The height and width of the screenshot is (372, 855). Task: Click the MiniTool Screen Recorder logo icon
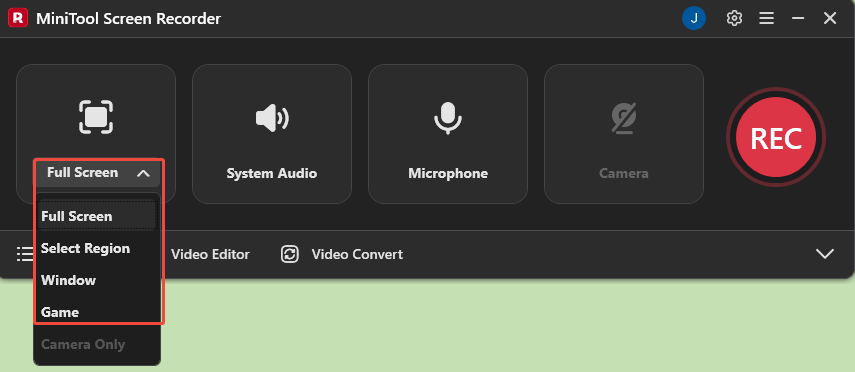18,19
